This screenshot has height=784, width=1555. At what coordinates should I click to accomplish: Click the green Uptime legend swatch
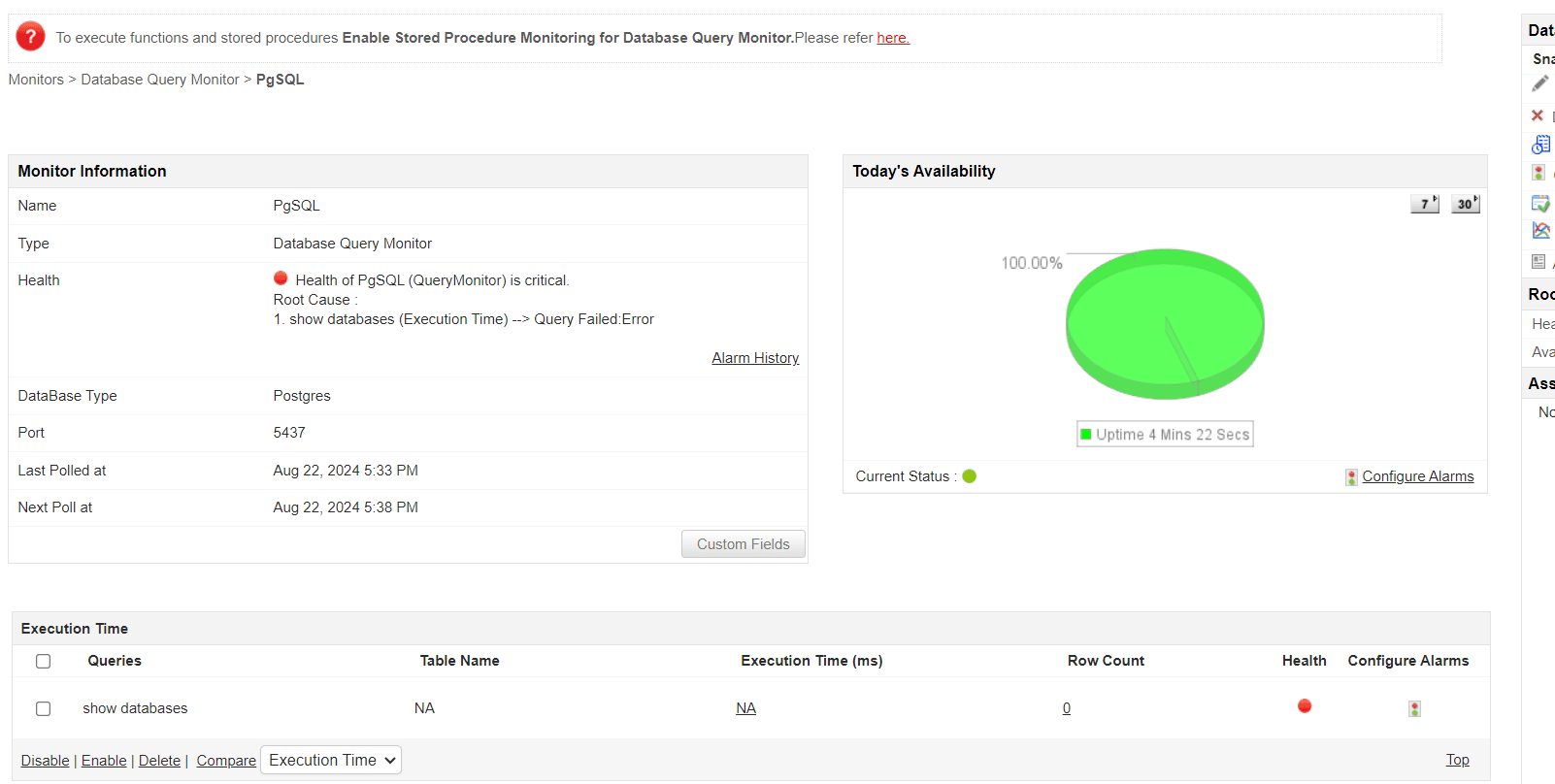(1086, 435)
